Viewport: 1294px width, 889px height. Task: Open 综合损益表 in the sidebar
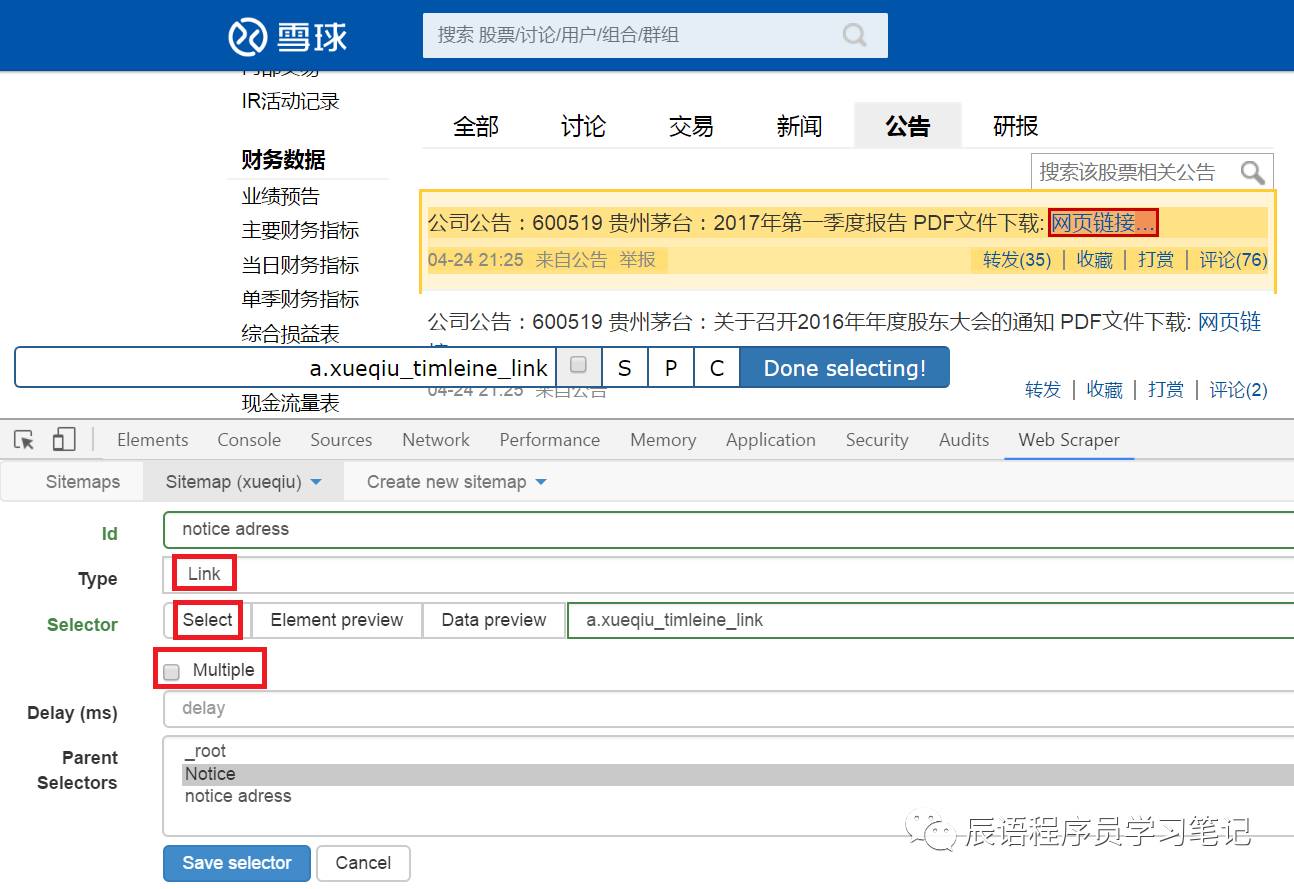291,333
